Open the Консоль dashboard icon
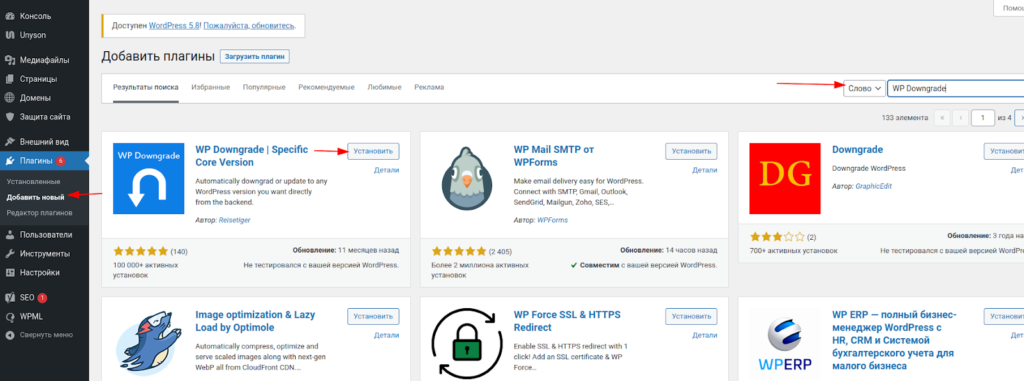The height and width of the screenshot is (381, 1024). point(10,16)
